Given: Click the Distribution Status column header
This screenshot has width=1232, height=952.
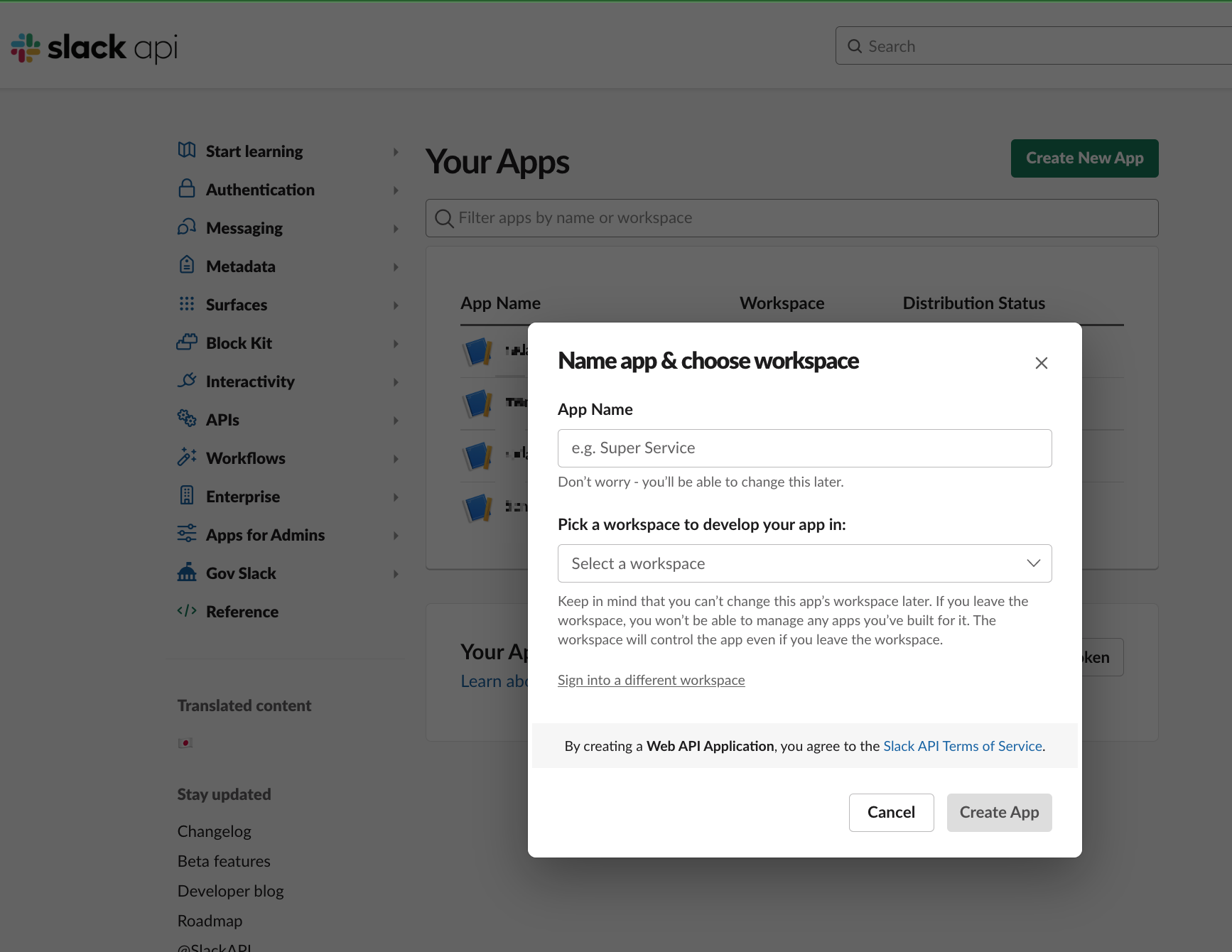Looking at the screenshot, I should (x=973, y=303).
